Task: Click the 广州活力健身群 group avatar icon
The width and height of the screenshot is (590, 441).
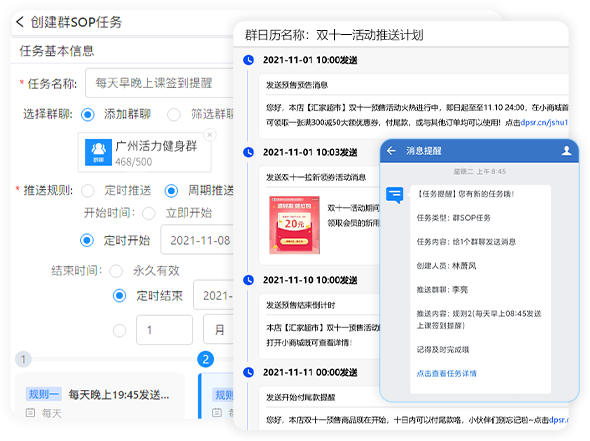Action: (x=98, y=152)
